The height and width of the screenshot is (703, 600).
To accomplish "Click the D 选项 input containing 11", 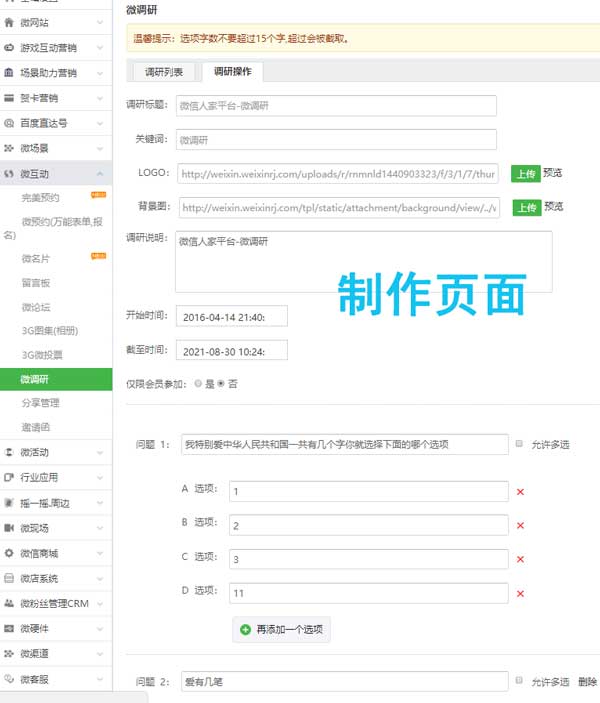I will coord(369,593).
